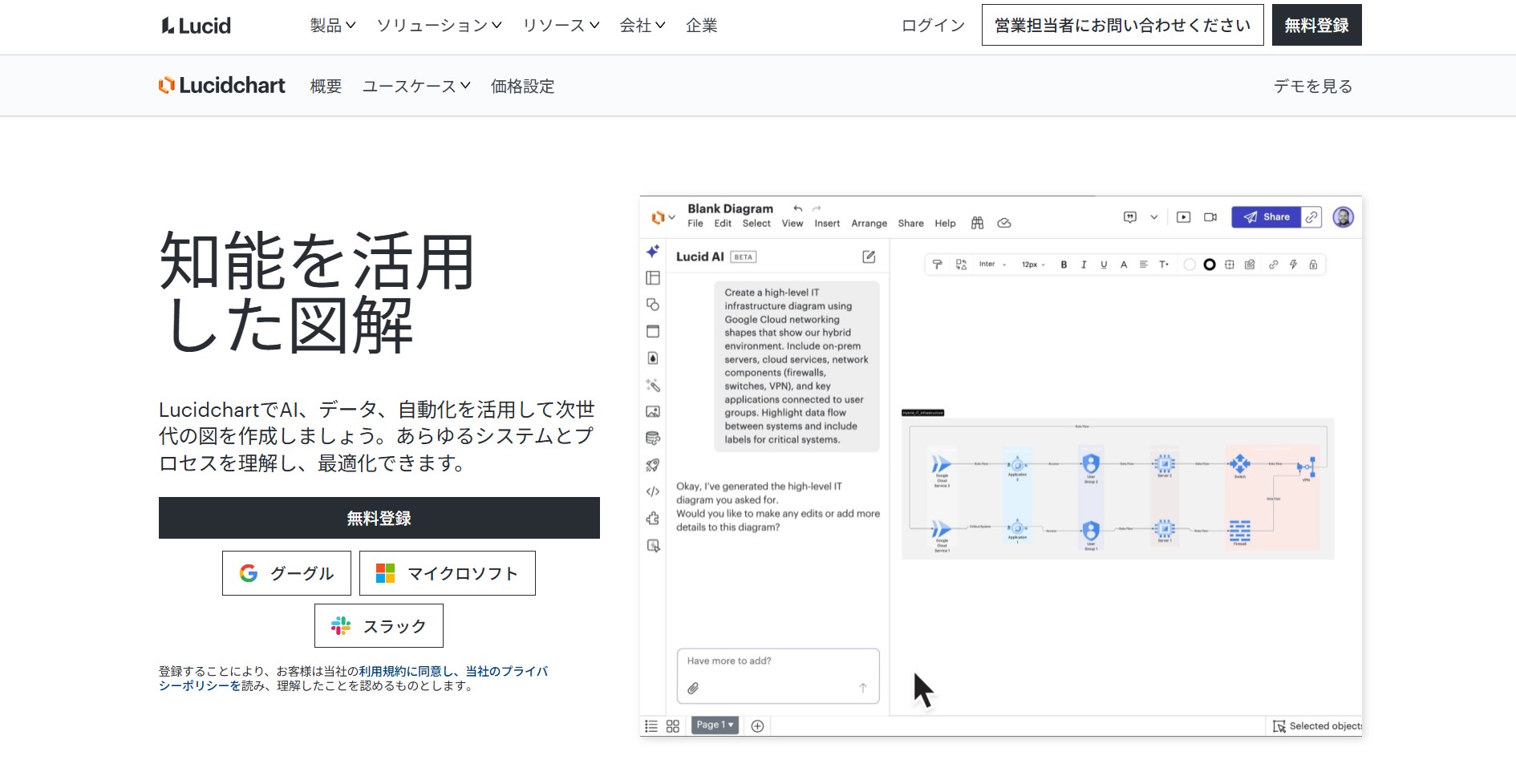Sign up with the マイクロソフト button
This screenshot has width=1516, height=784.
(x=448, y=573)
